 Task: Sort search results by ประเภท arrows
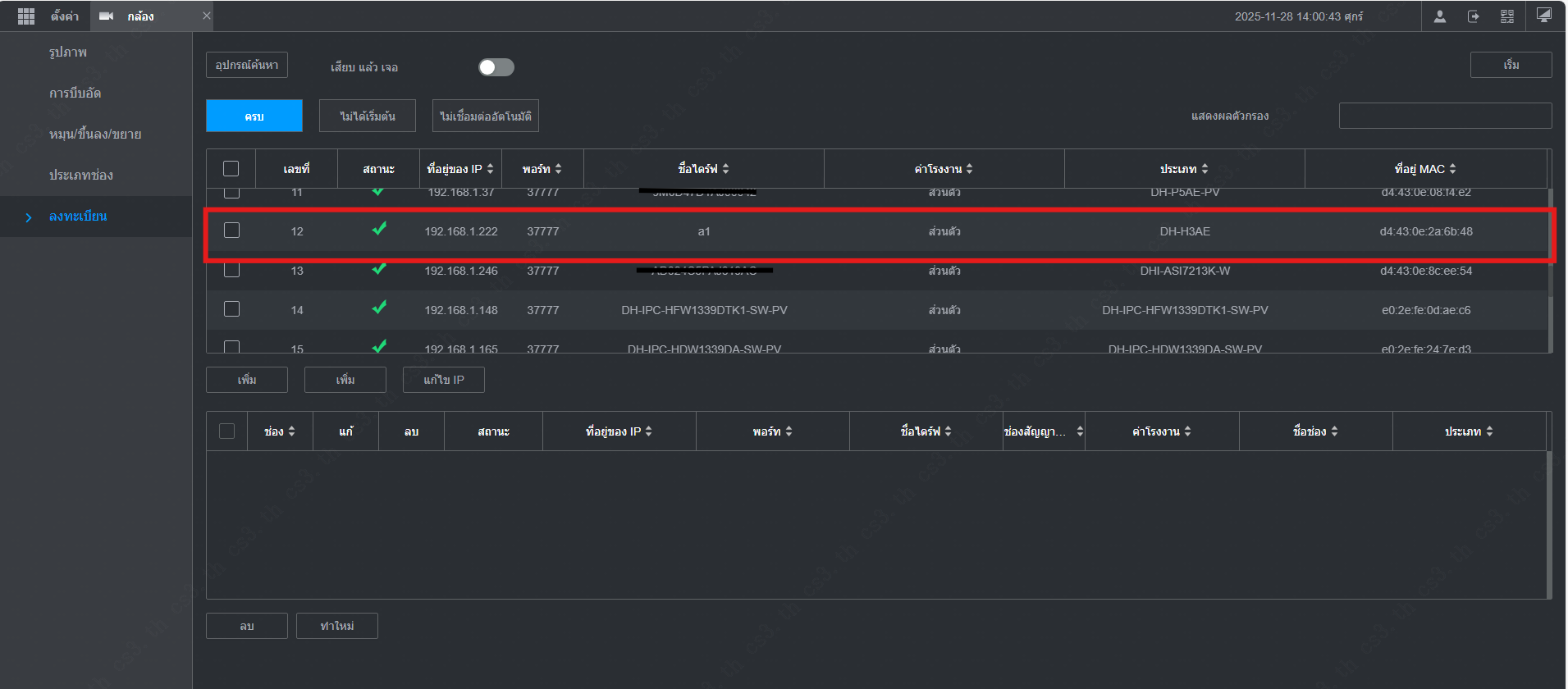click(1205, 169)
